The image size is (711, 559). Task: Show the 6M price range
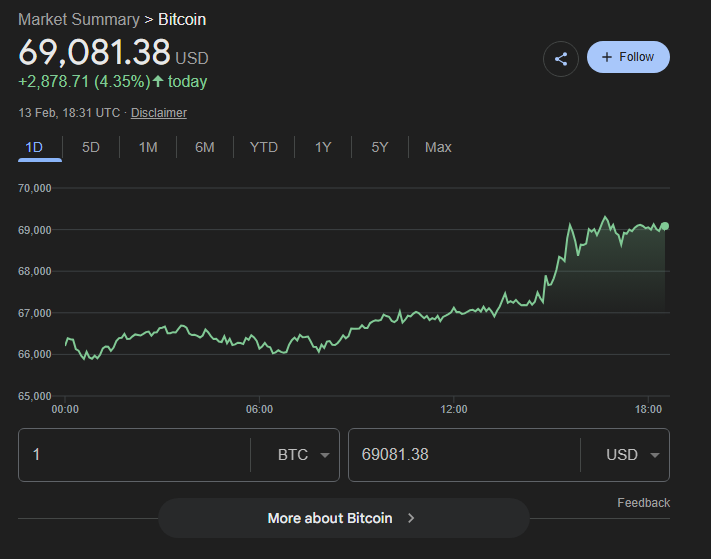pyautogui.click(x=205, y=147)
